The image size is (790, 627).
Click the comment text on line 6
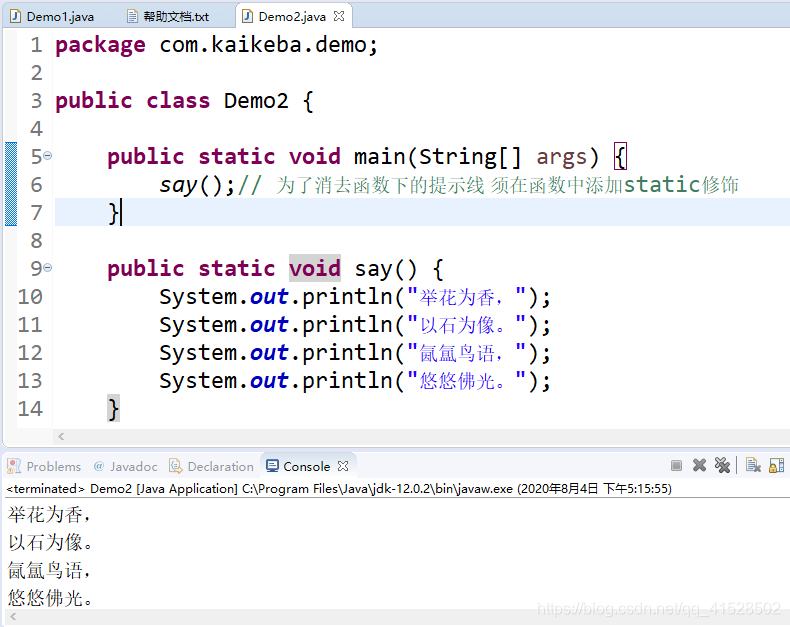489,185
